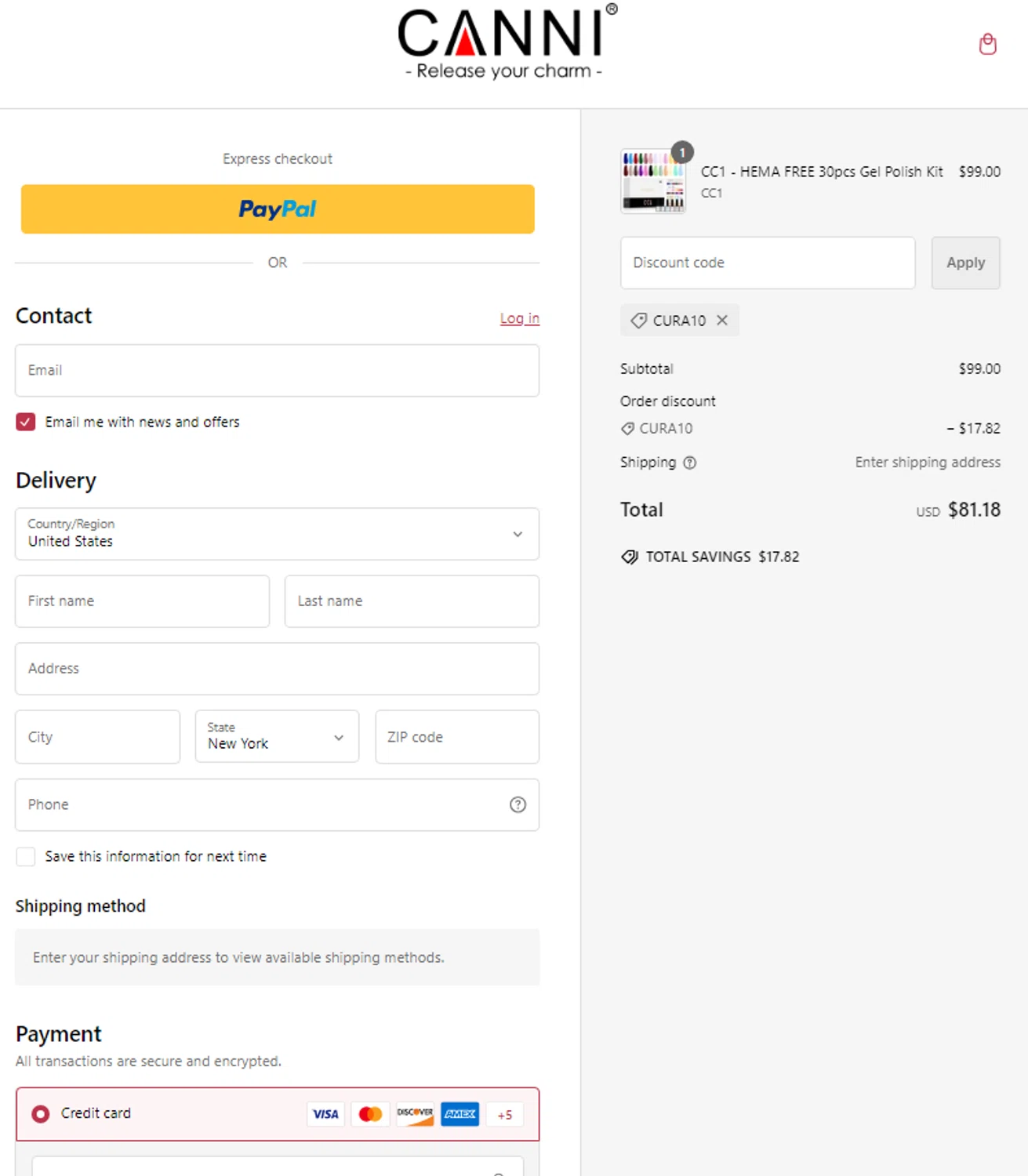Click the Discount code input field

(x=767, y=263)
